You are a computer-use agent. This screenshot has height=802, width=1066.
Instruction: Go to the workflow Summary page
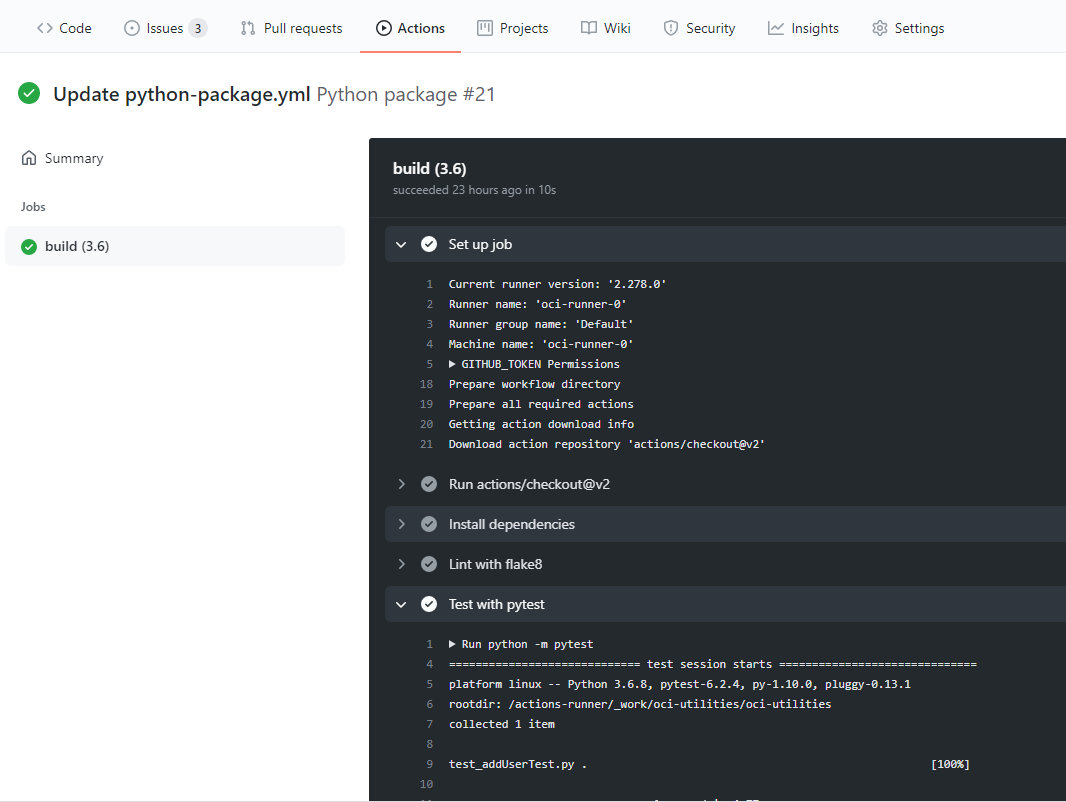point(73,158)
